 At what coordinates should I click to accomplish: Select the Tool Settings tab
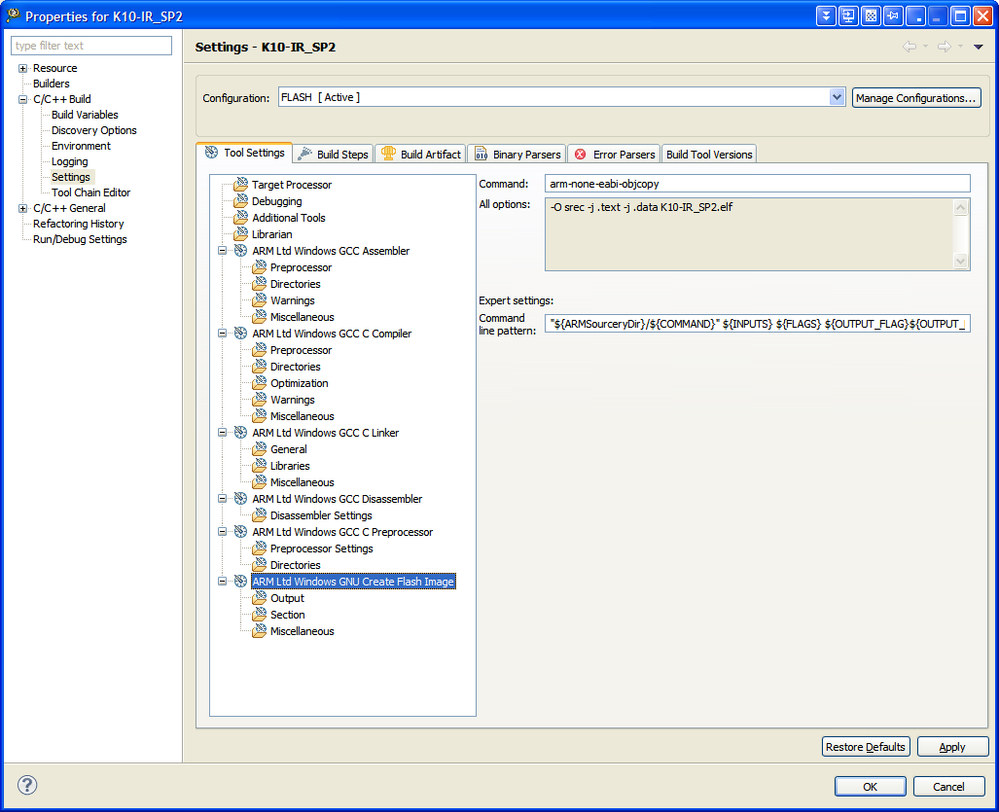tap(245, 153)
